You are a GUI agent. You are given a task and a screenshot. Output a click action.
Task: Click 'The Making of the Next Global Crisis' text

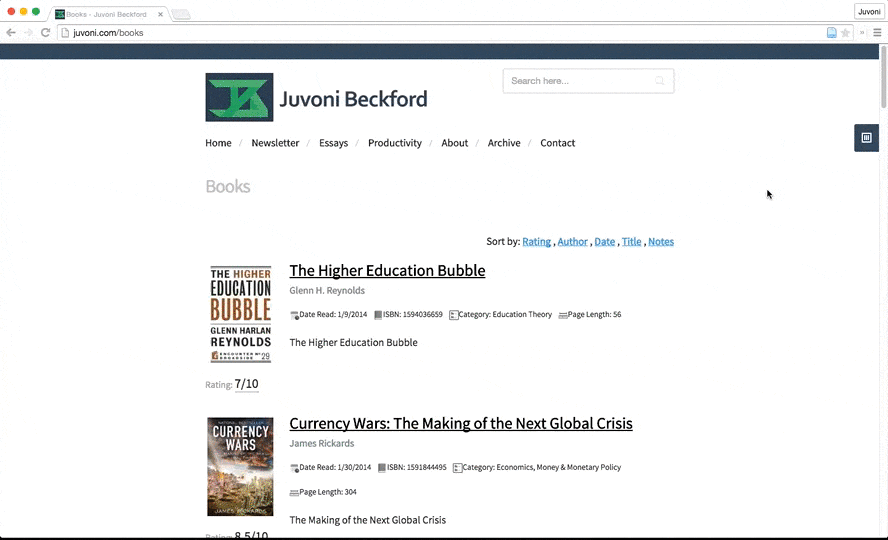pos(368,520)
